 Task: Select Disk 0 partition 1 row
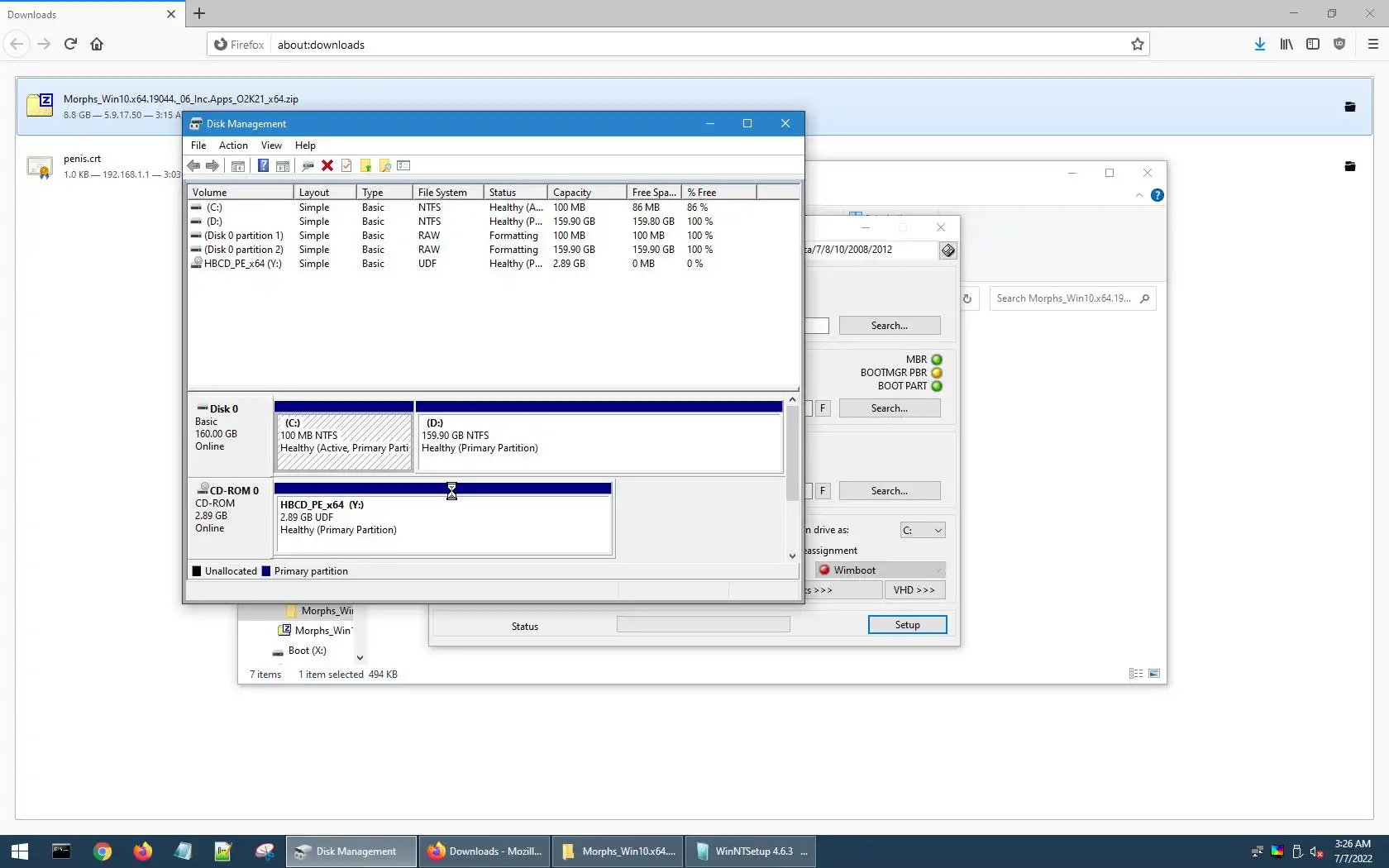494,236
